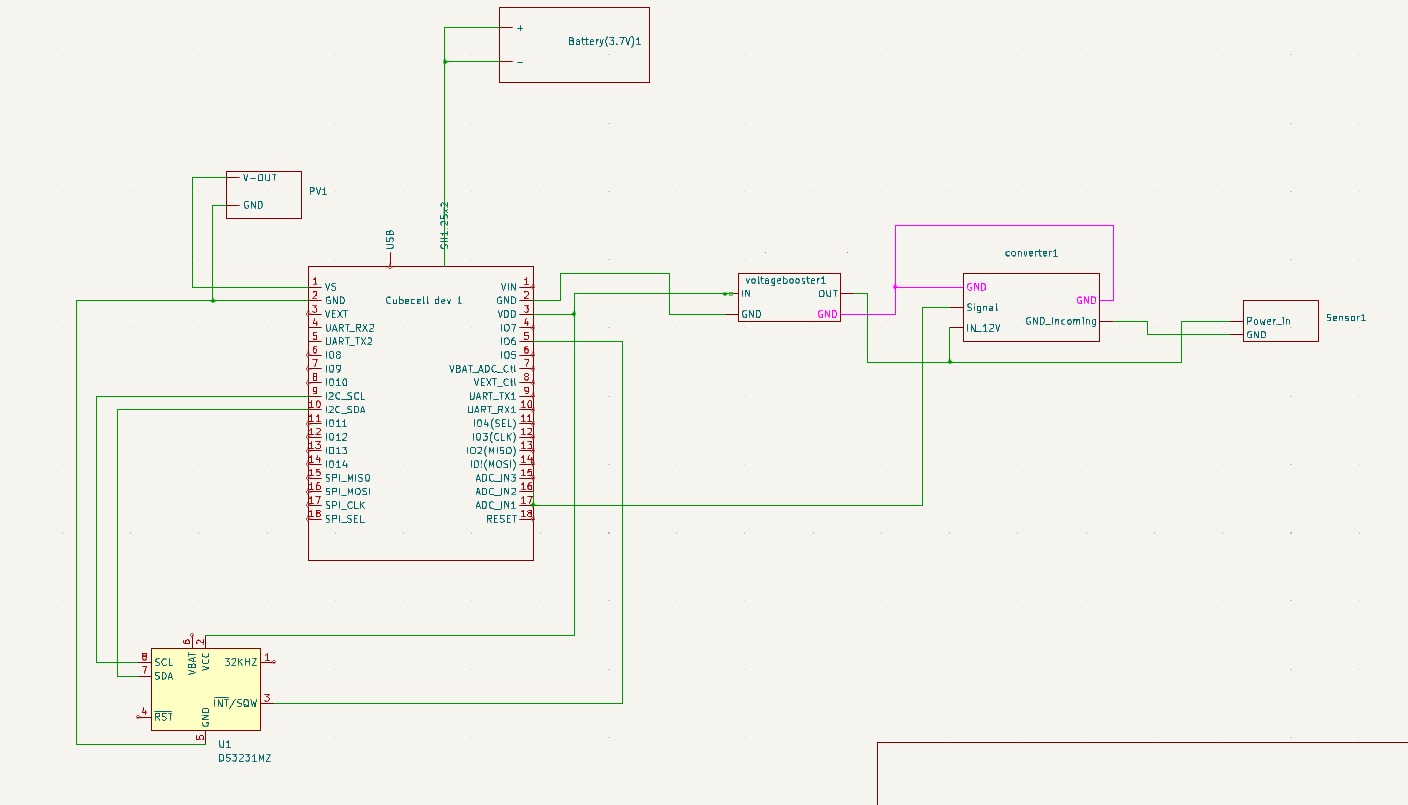Select the I2C_SDA pin on Cubecell
Viewport: 1408px width, 805px height.
pos(345,410)
